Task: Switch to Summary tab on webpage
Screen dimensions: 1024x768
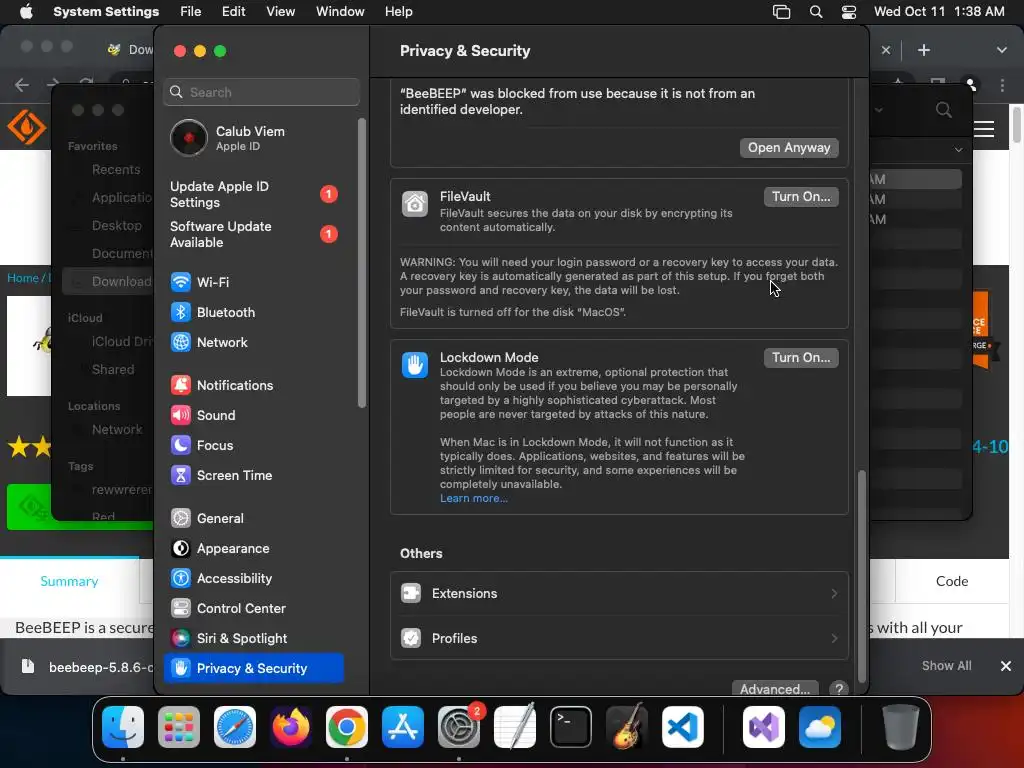Action: 69,581
